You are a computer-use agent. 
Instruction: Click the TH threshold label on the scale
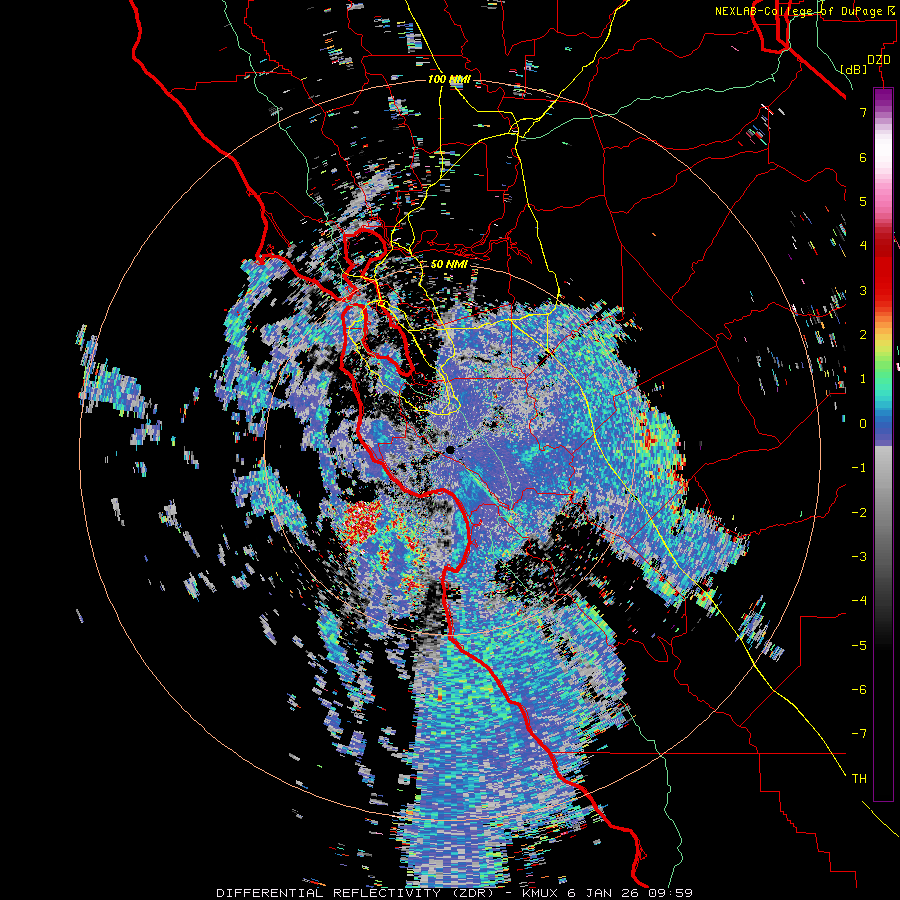(x=859, y=779)
